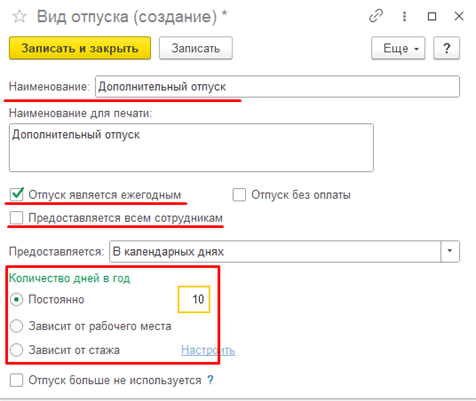Select Зависит от стажа radio button
This screenshot has width=476, height=401.
coord(16,350)
